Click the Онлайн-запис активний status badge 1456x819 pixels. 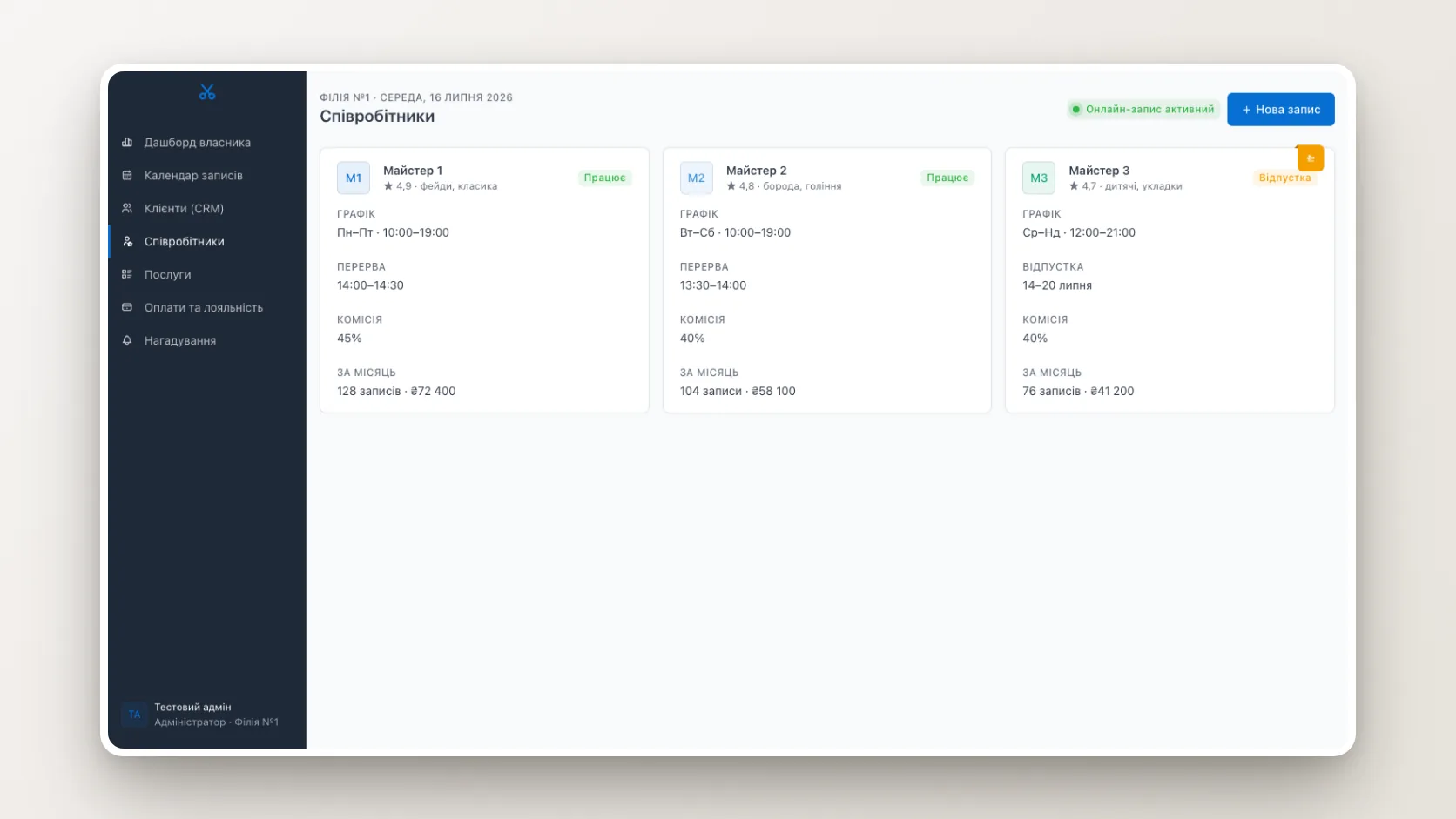(x=1143, y=110)
